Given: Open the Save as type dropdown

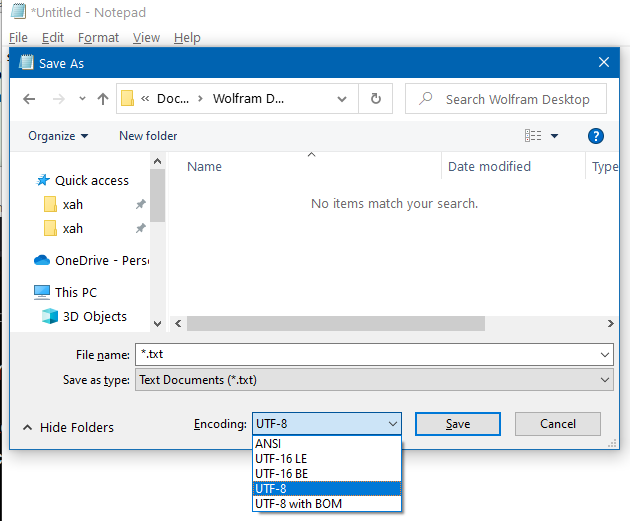Looking at the screenshot, I should click(x=374, y=380).
